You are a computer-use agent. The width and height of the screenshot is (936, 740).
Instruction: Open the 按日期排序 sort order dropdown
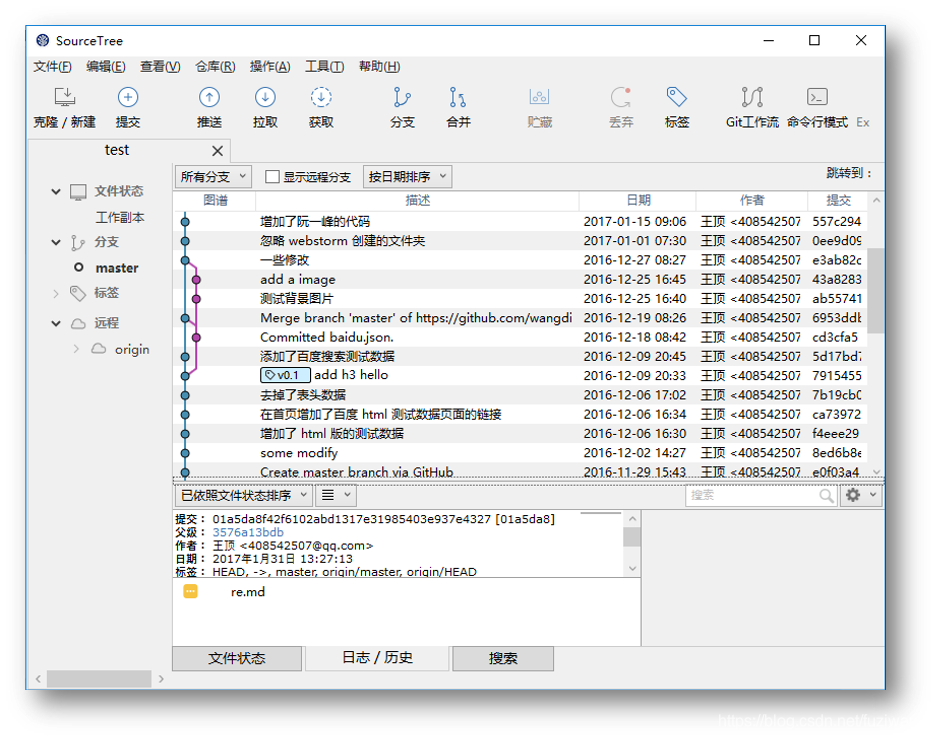[407, 177]
